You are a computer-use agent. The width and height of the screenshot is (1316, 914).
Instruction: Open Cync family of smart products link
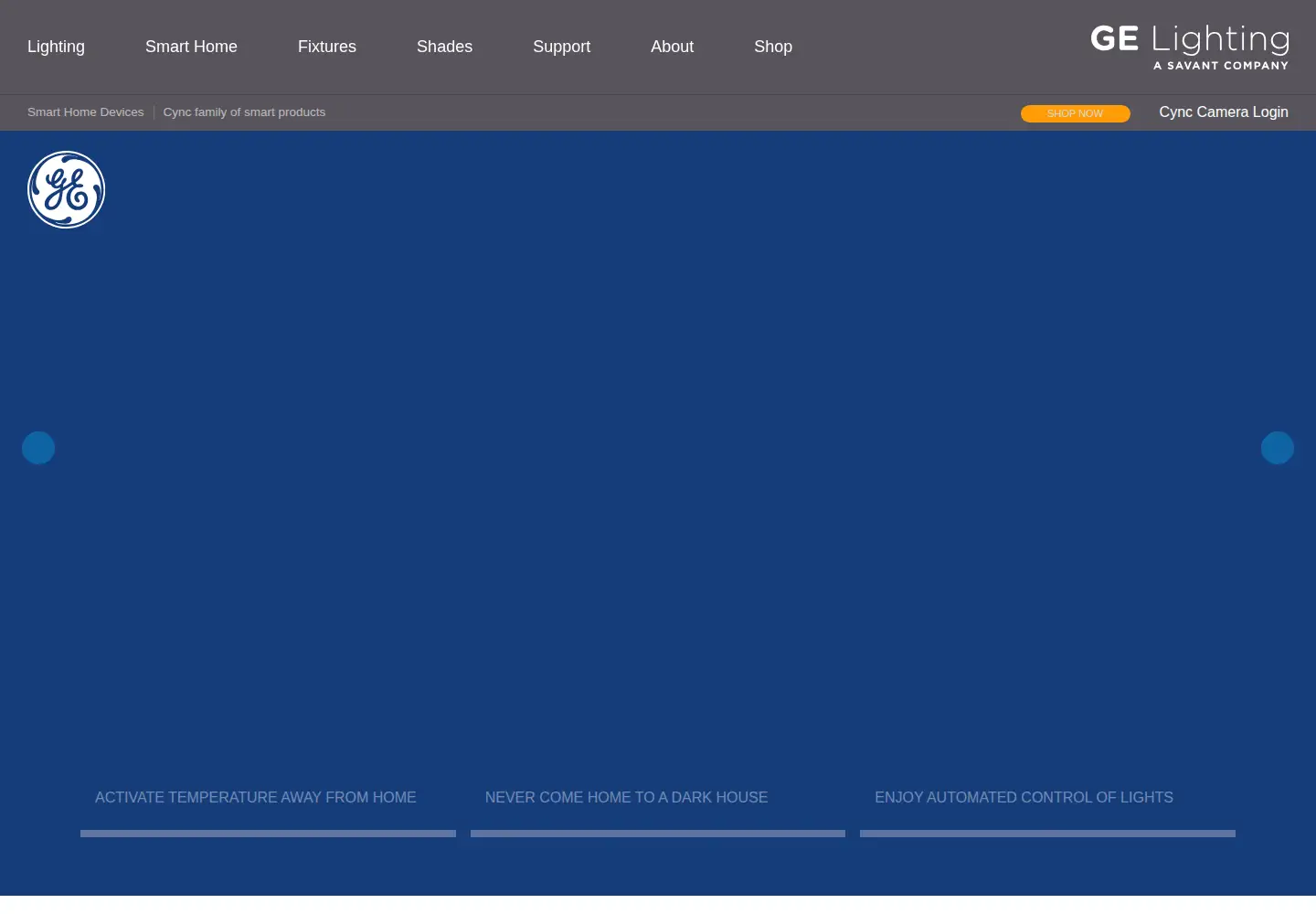point(244,112)
